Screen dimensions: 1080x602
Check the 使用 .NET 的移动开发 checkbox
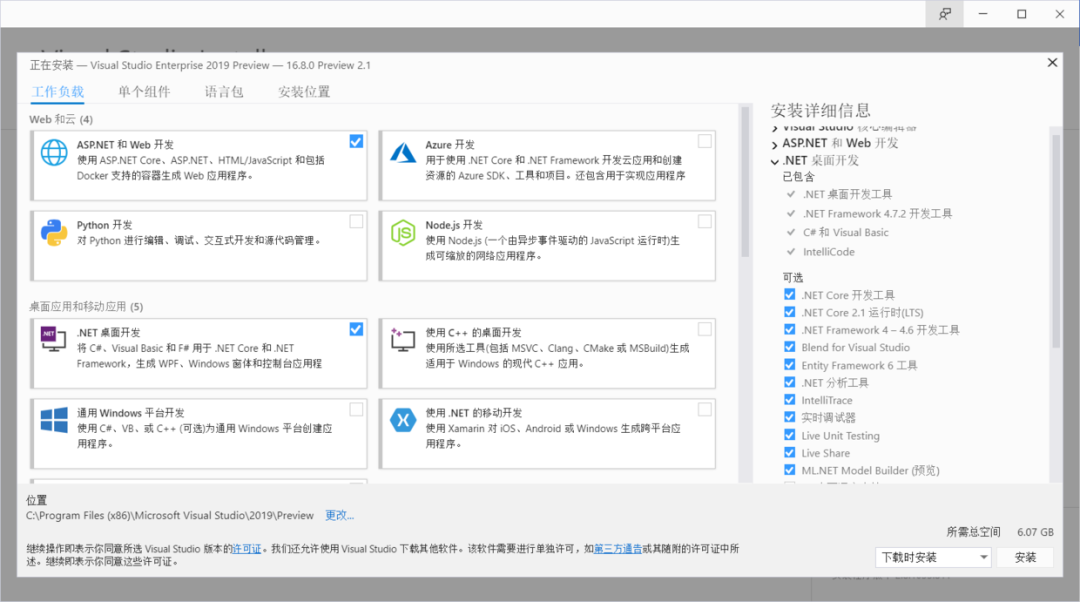click(705, 410)
